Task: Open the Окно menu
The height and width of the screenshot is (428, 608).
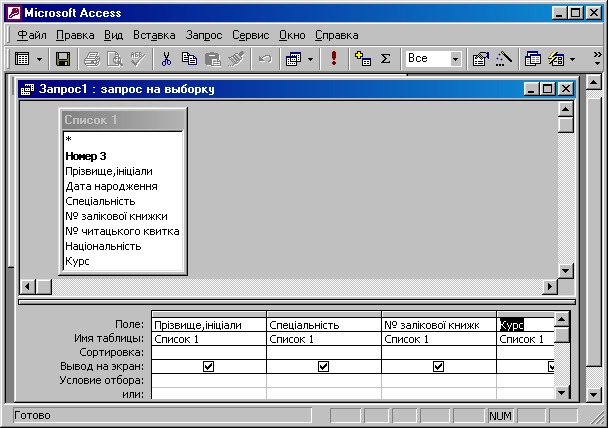Action: pos(292,35)
